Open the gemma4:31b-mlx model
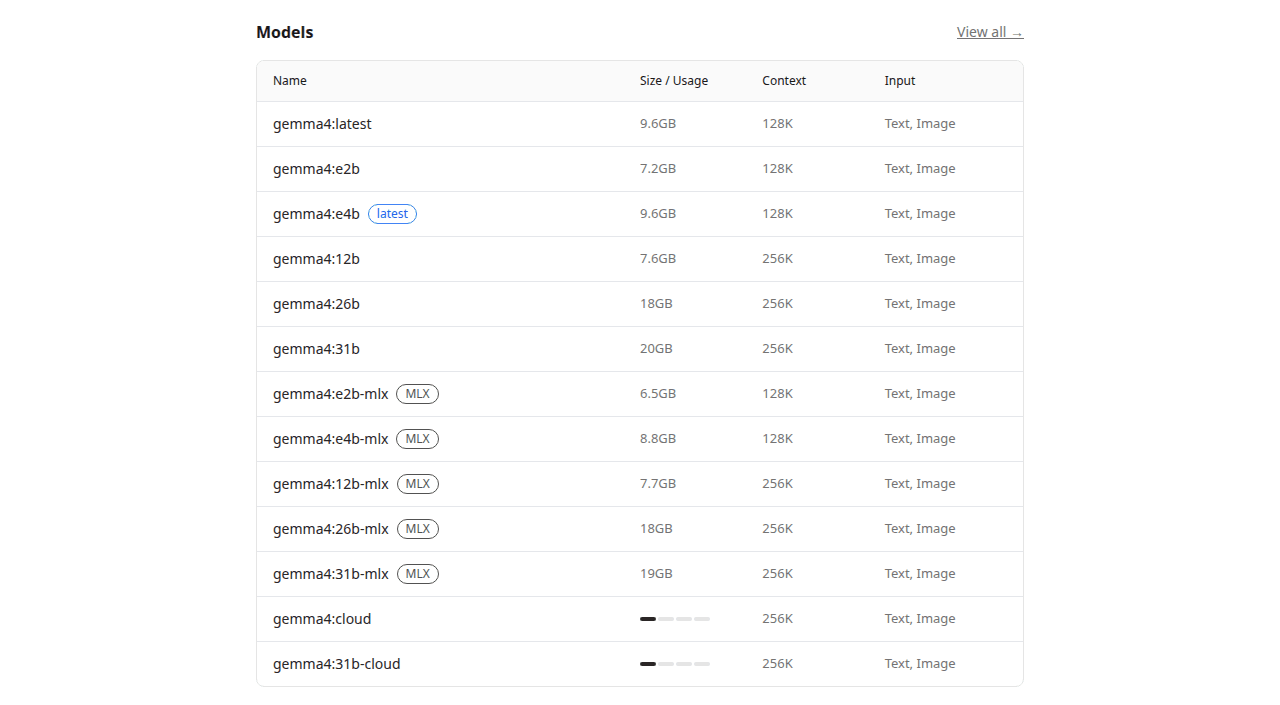The height and width of the screenshot is (705, 1280). tap(331, 574)
